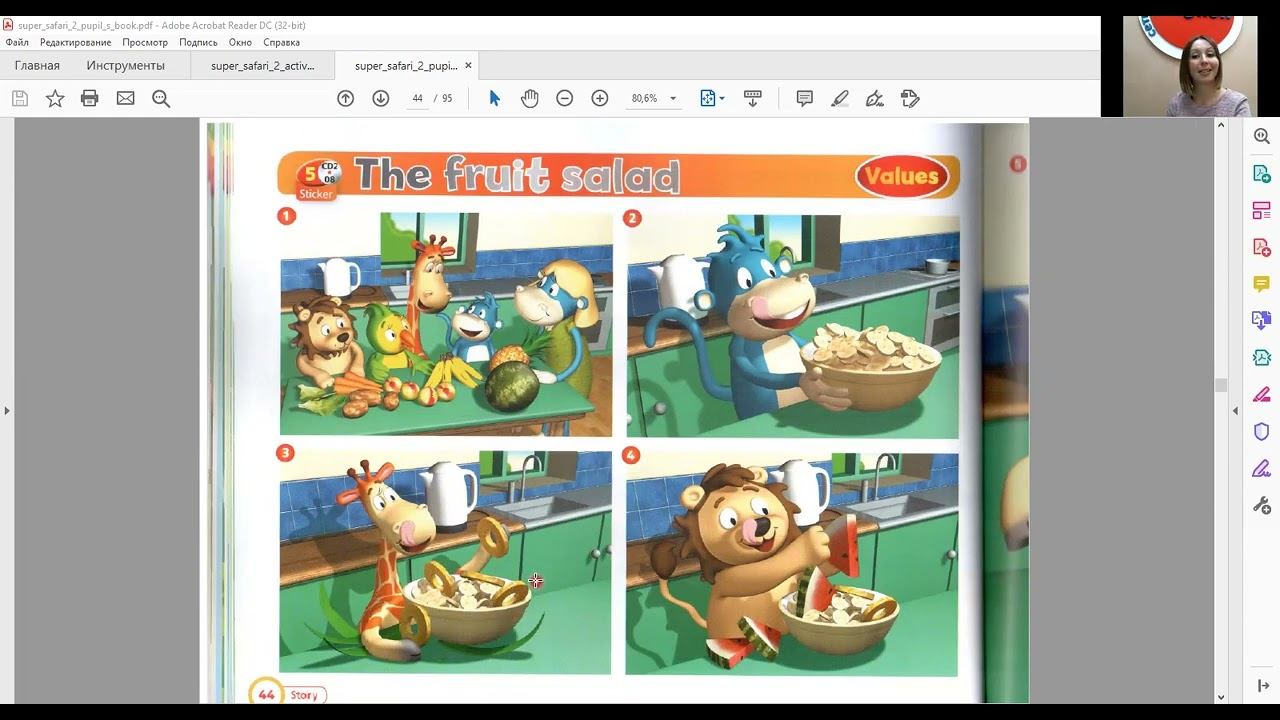Click story picture 3 with the giraffe
This screenshot has height=720, width=1280.
tap(445, 562)
